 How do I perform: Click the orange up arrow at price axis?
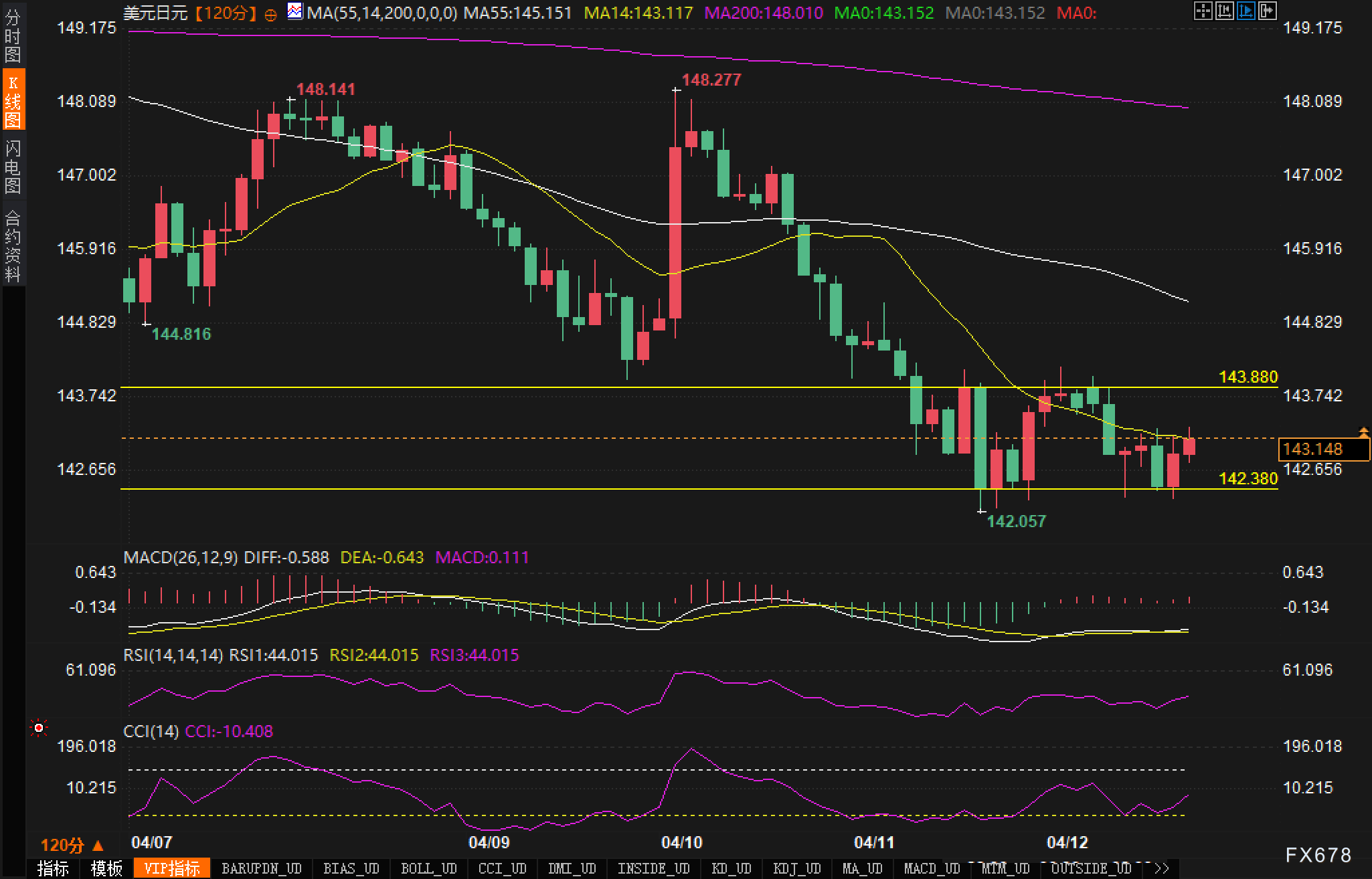point(1363,432)
